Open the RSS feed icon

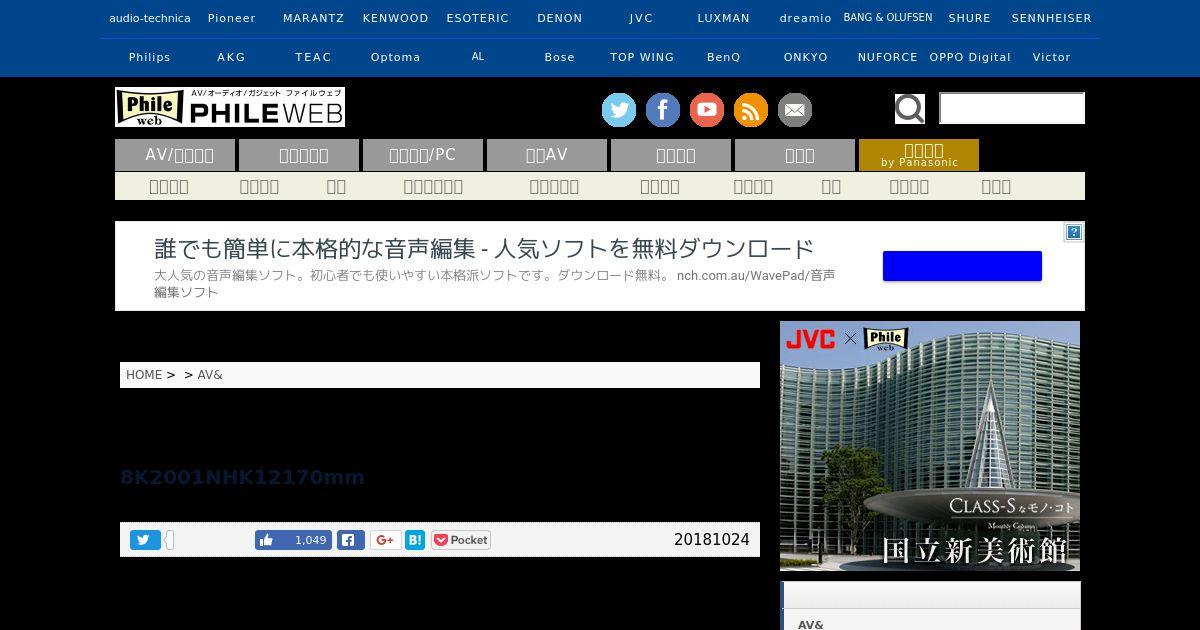click(x=751, y=110)
